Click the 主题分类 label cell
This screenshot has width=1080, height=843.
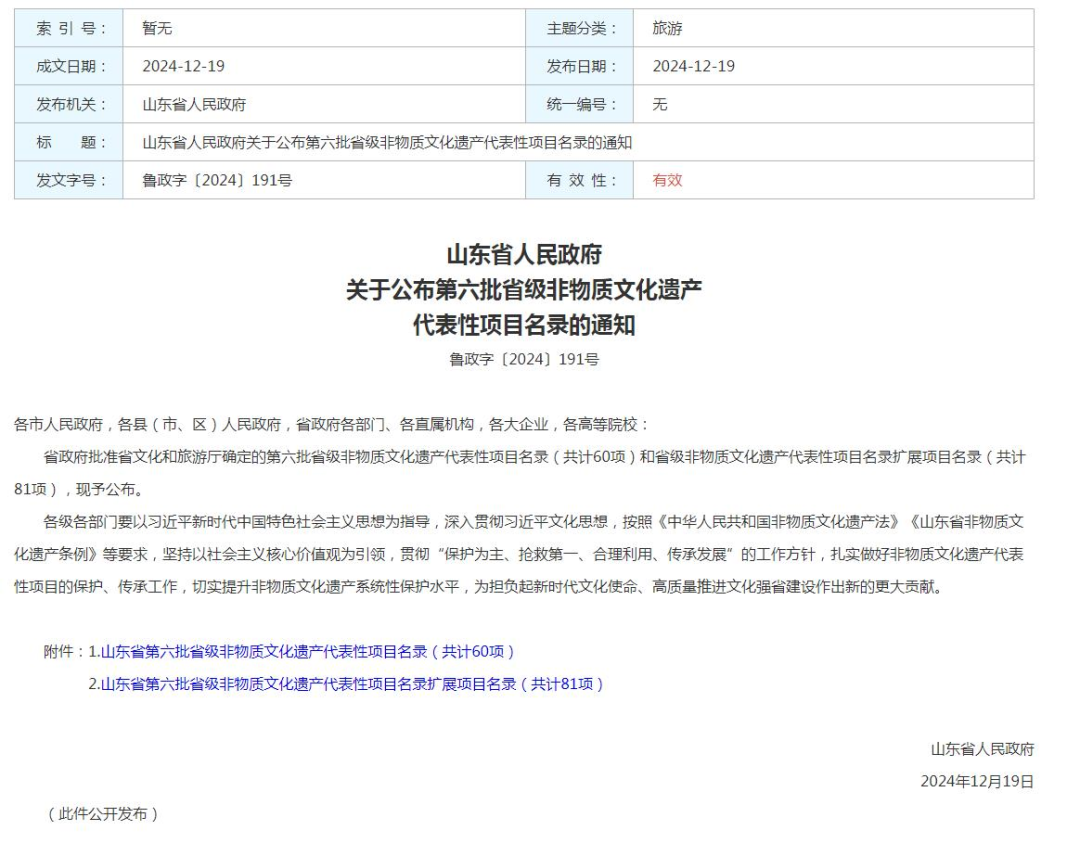tap(580, 29)
